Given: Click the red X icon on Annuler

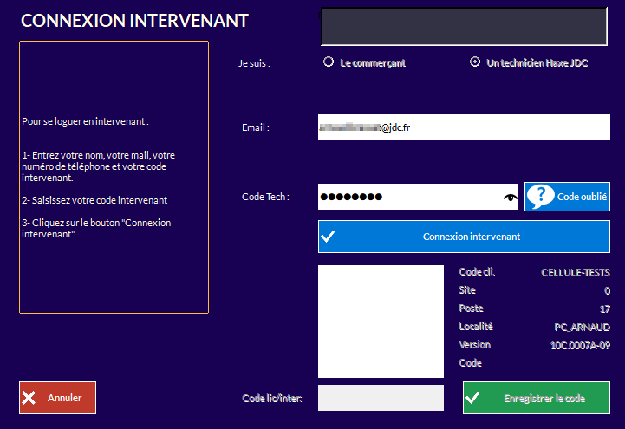Looking at the screenshot, I should [30, 397].
